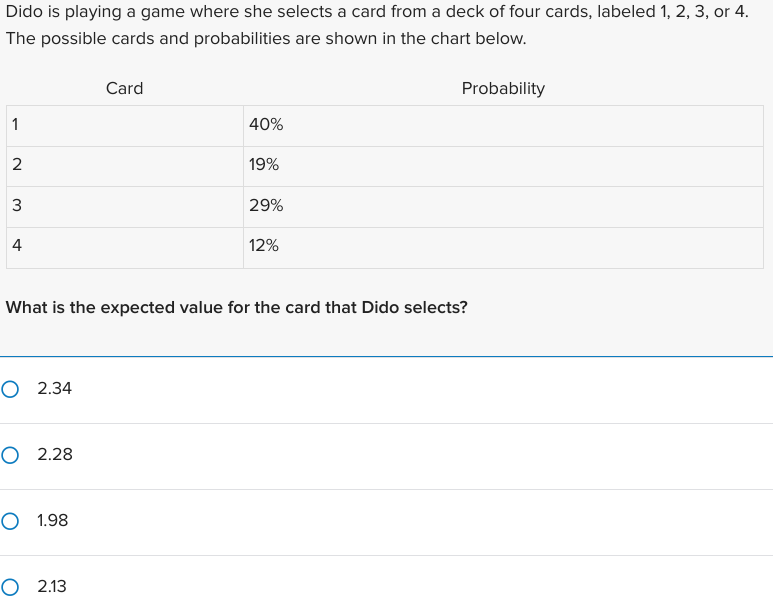Click the table cell for card 3

[125, 207]
